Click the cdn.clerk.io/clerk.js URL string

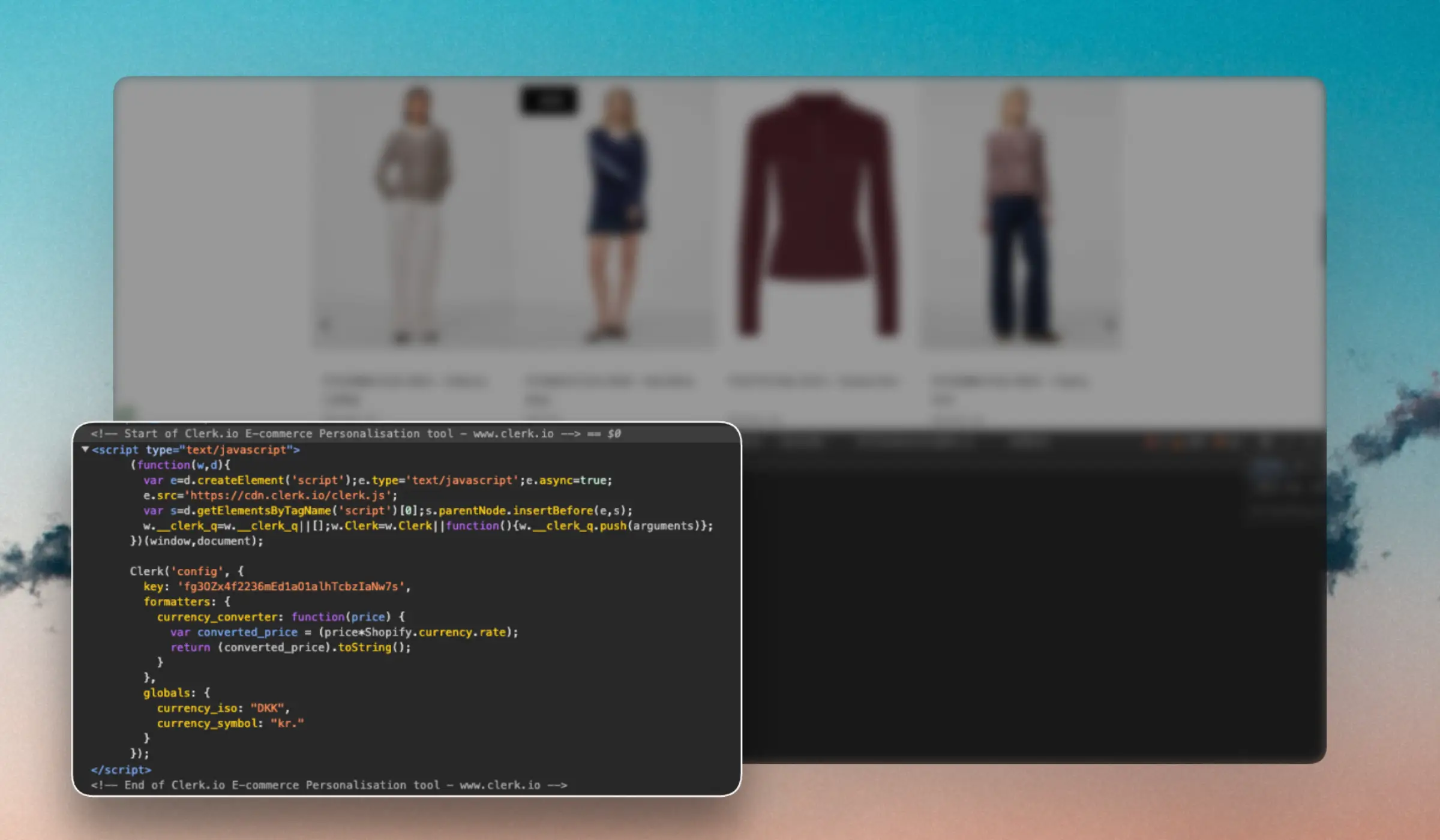pos(290,496)
